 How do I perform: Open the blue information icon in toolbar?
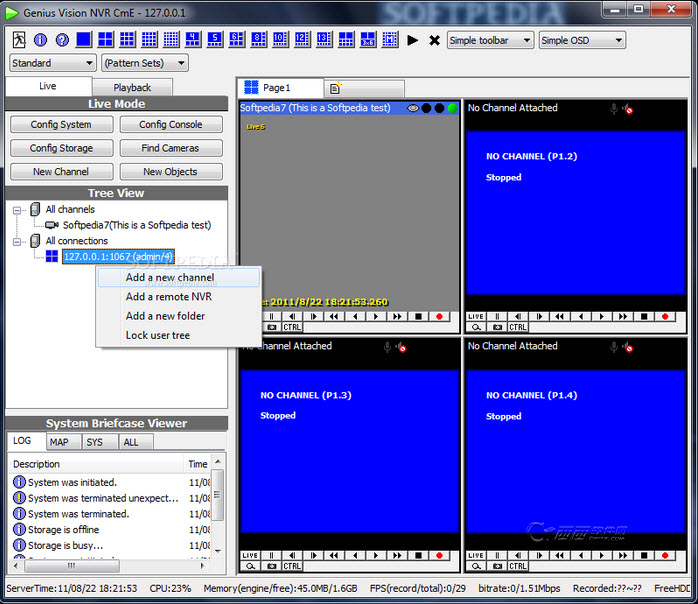click(41, 40)
